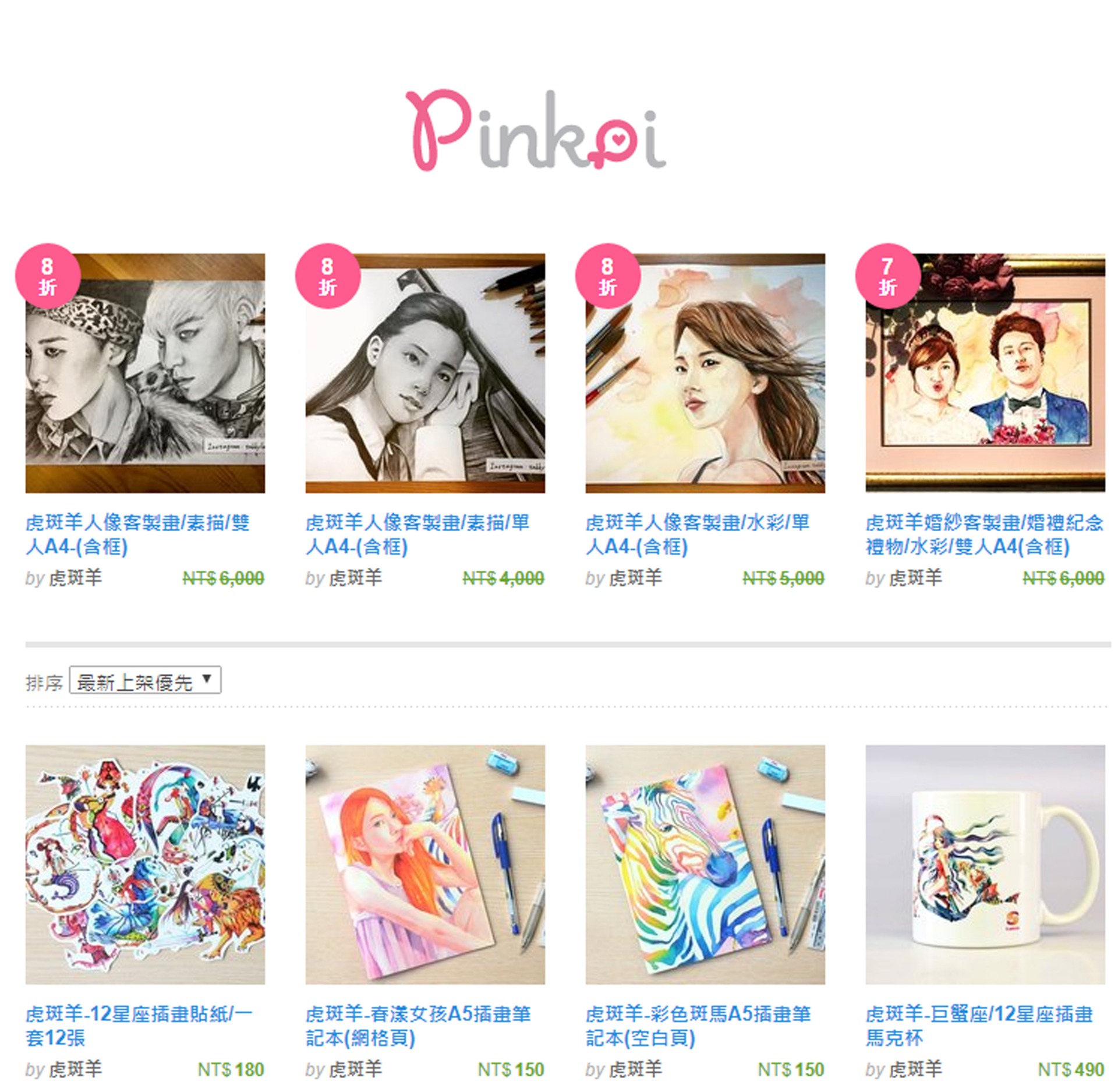Click 8折 badge on watercolor portrait
Screen dimensions: 1118x1092
(608, 276)
